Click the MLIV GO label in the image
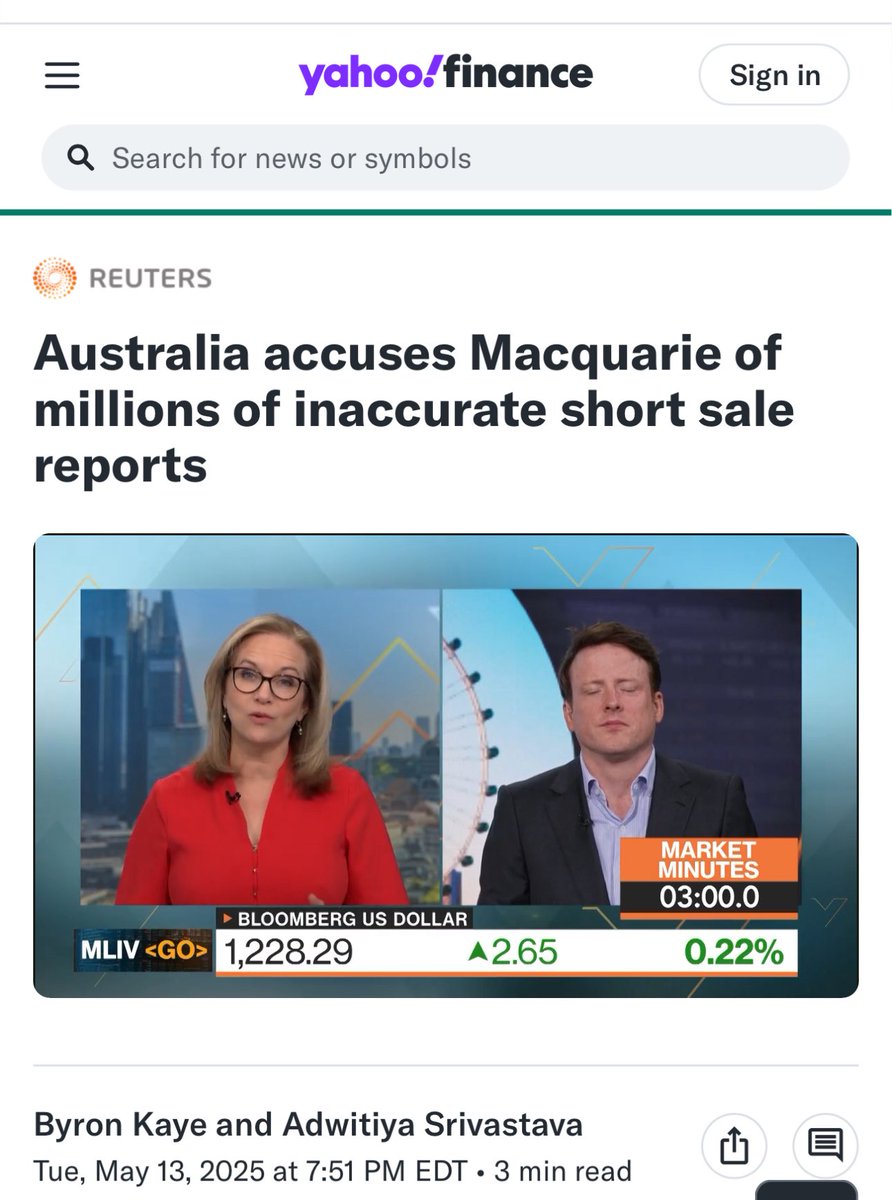The image size is (892, 1200). pyautogui.click(x=143, y=952)
